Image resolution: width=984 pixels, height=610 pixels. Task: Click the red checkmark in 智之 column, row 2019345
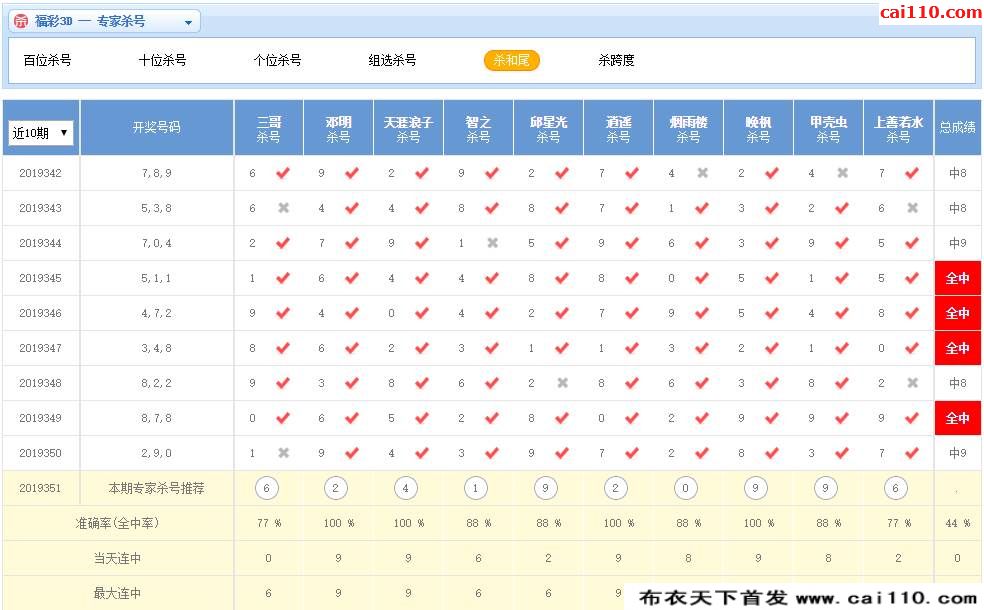492,278
